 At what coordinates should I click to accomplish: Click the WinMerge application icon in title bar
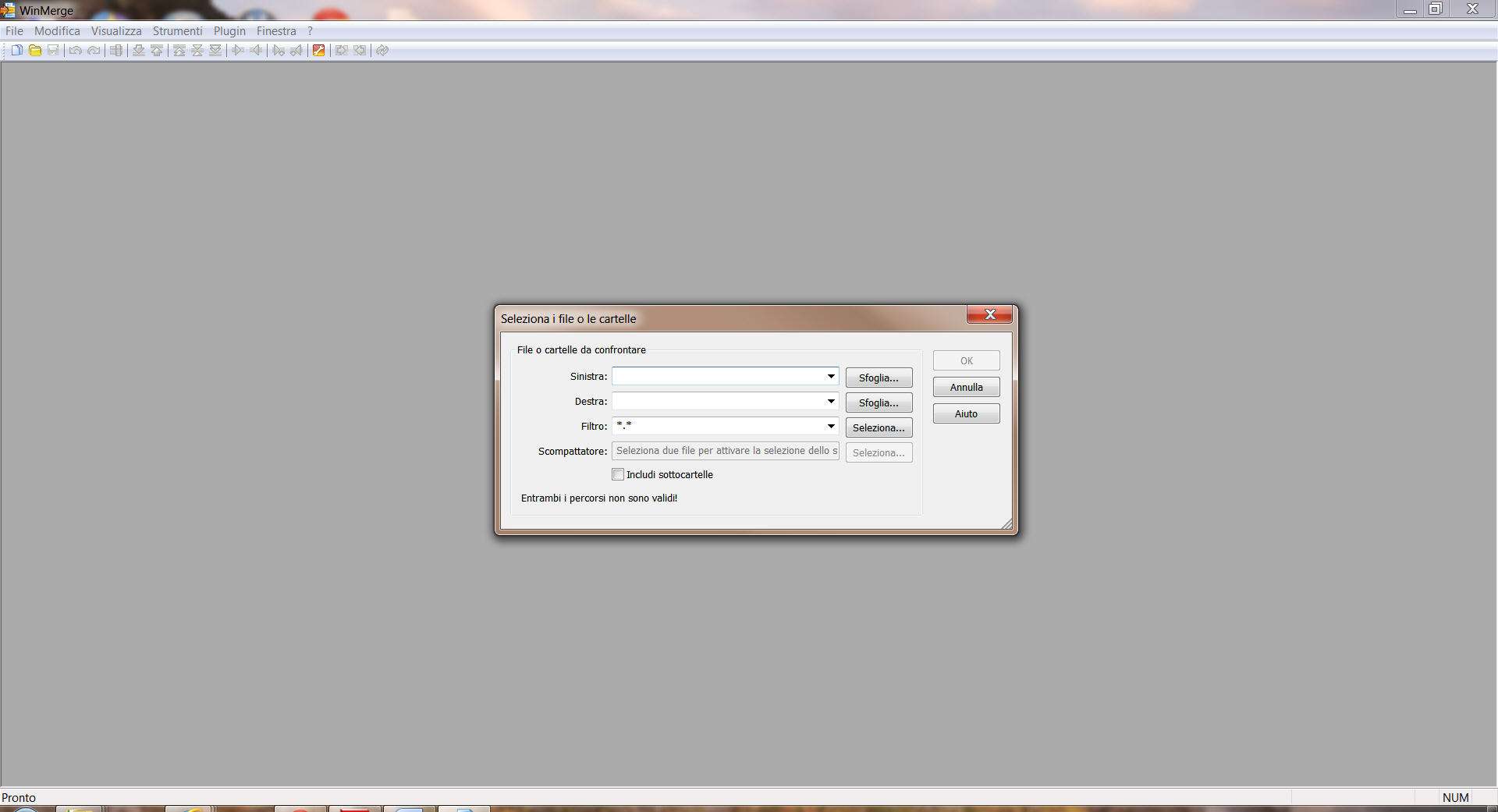(8, 10)
